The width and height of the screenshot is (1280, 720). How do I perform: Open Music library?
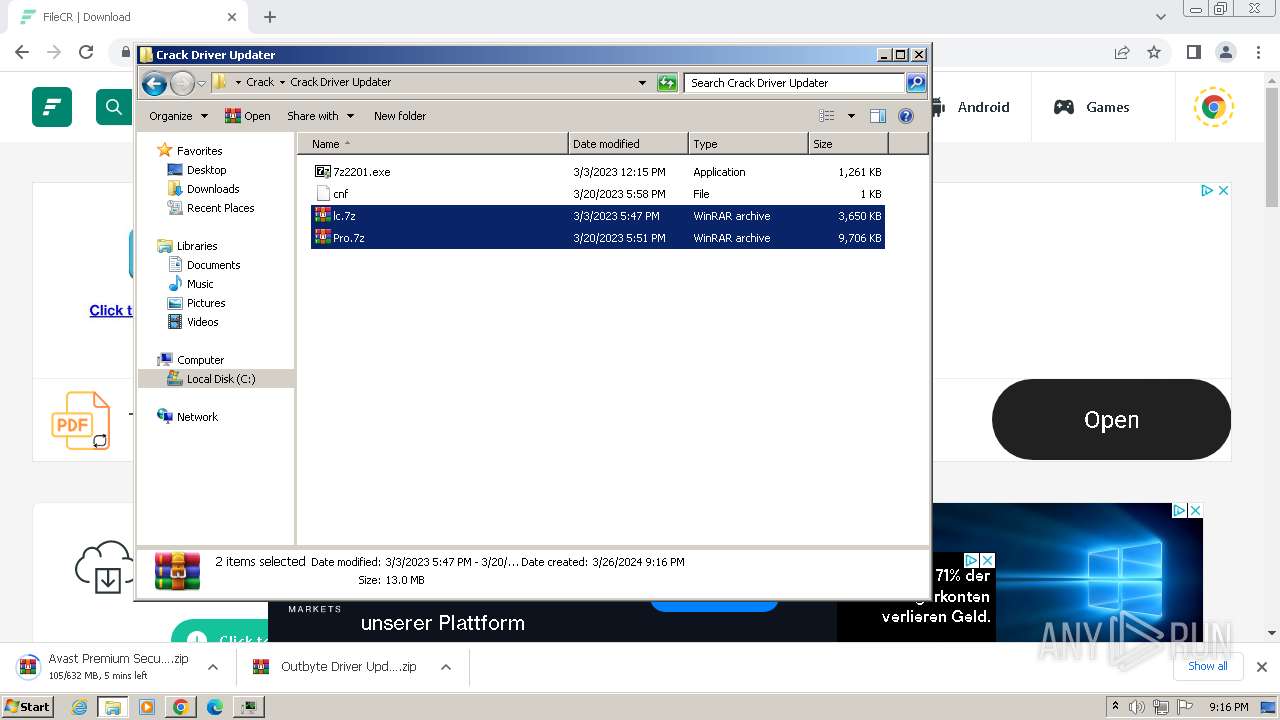(x=191, y=284)
